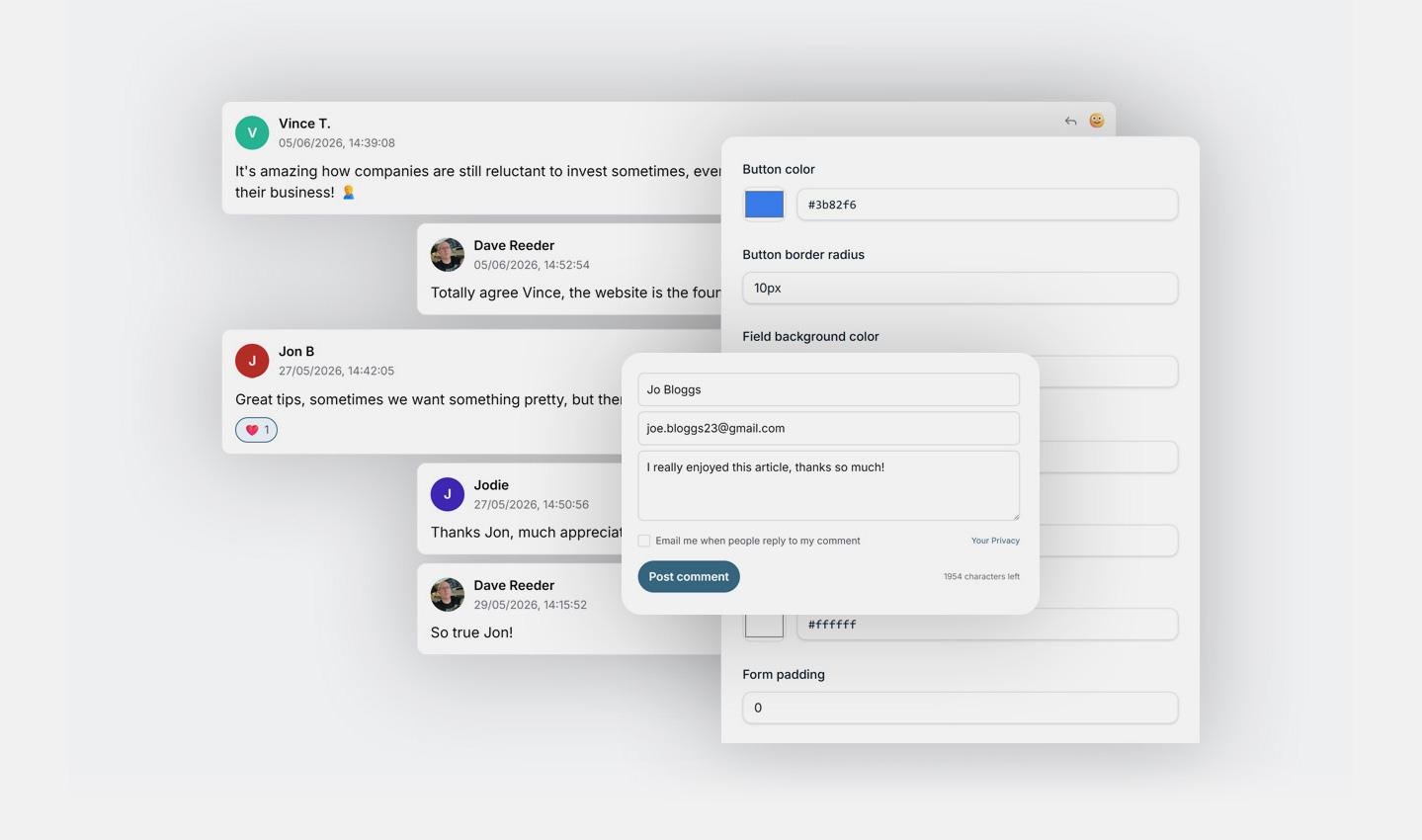Click Vince T.'s green V avatar
Image resolution: width=1422 pixels, height=840 pixels.
pos(252,132)
